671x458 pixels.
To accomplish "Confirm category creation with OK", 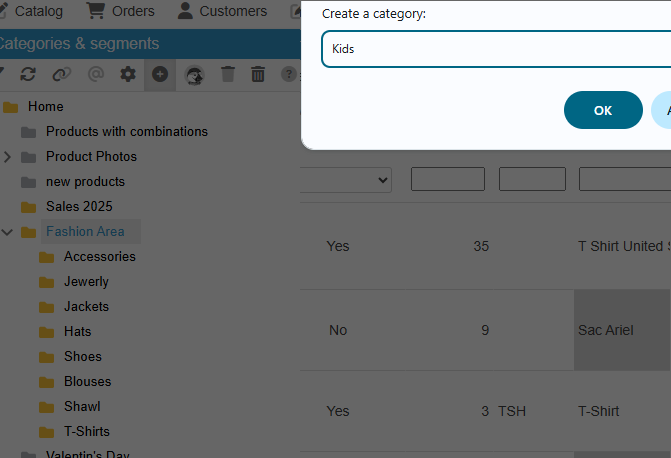I will (603, 110).
